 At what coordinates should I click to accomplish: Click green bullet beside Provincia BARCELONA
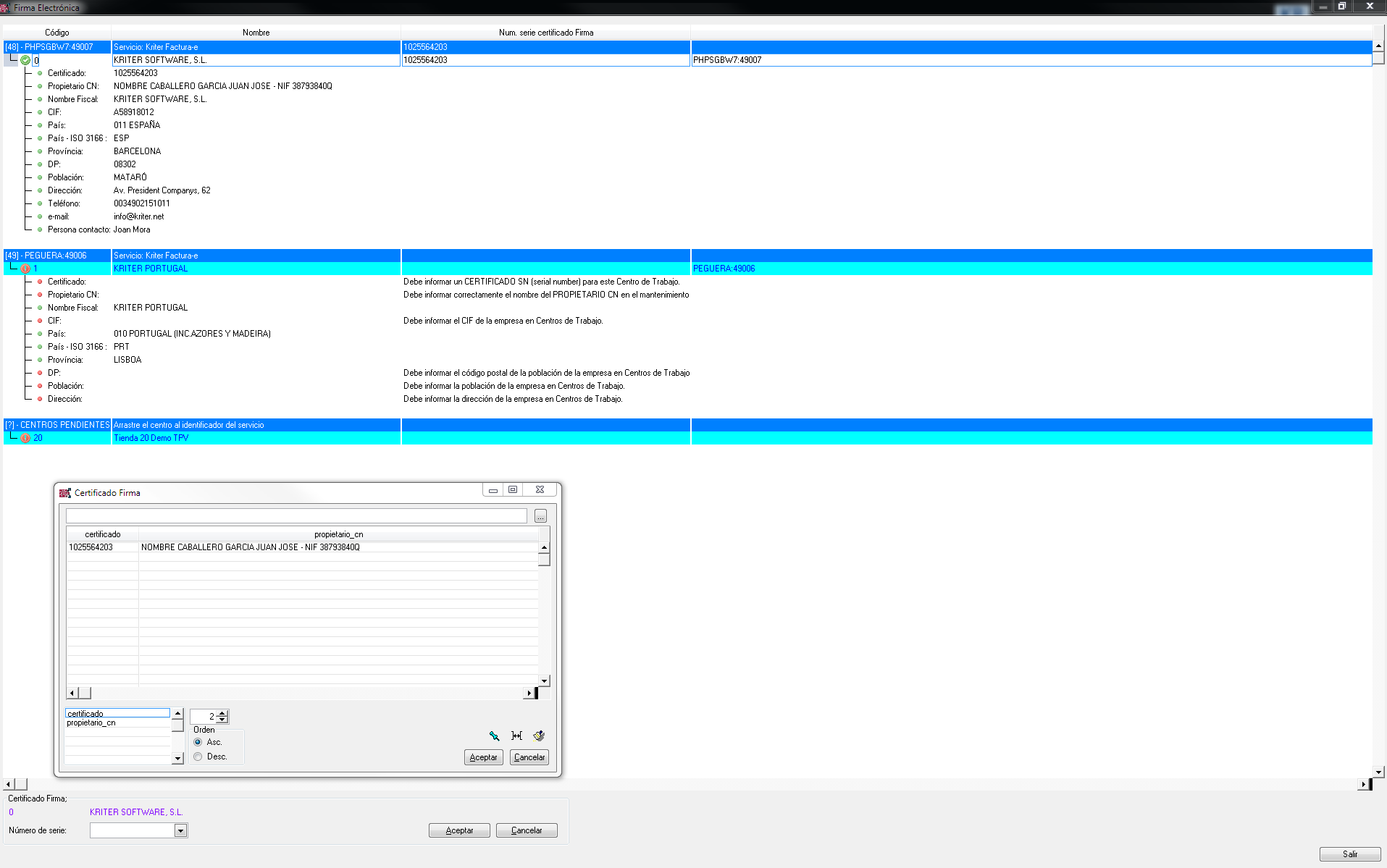[40, 151]
